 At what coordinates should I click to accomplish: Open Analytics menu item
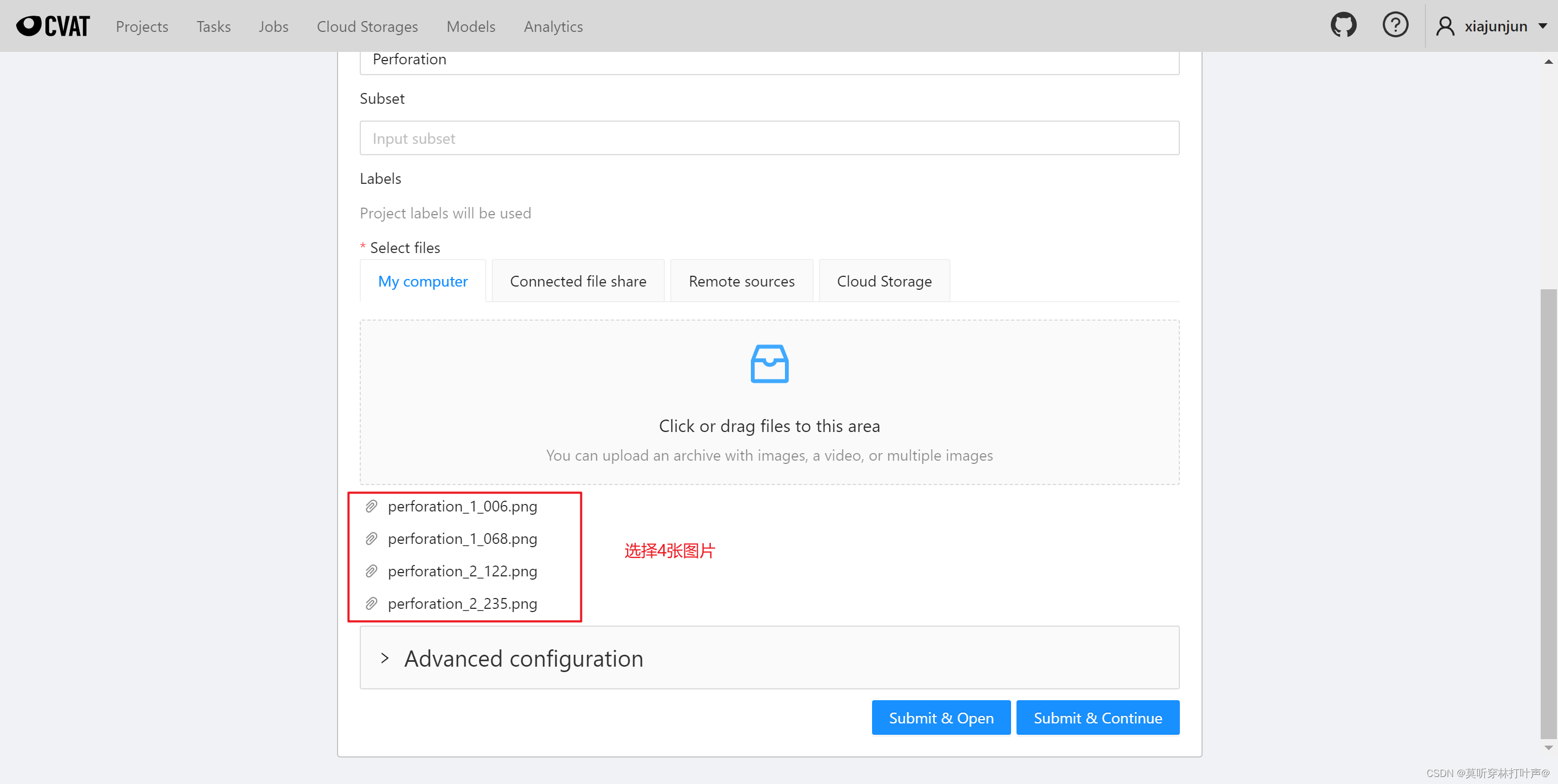click(x=553, y=26)
